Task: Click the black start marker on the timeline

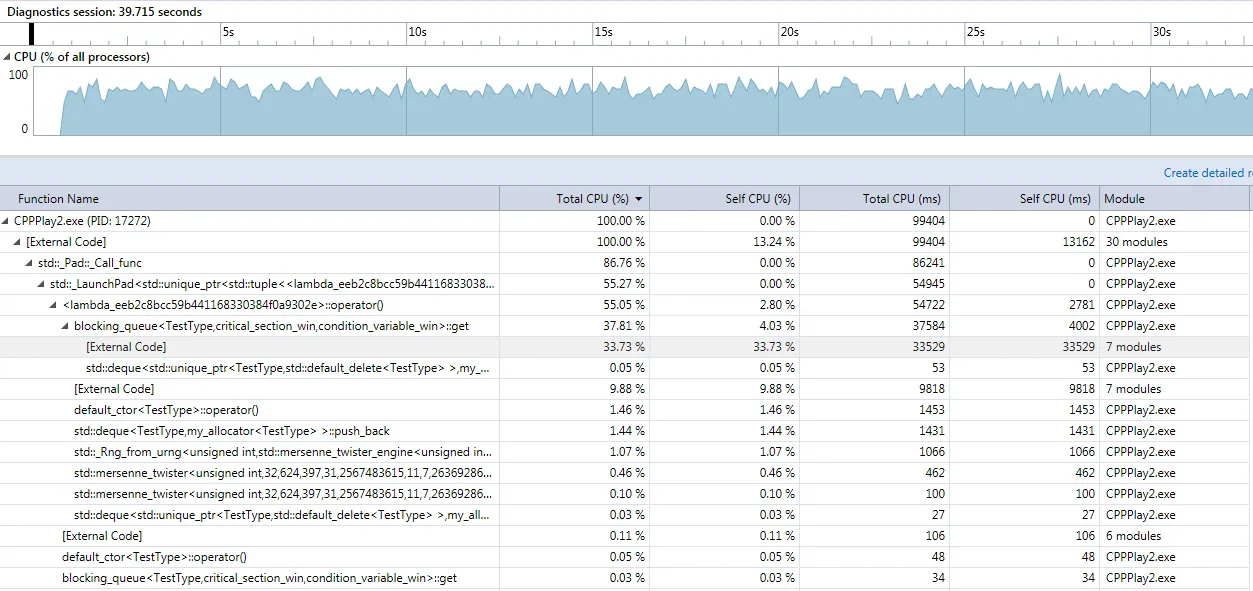Action: [x=32, y=34]
